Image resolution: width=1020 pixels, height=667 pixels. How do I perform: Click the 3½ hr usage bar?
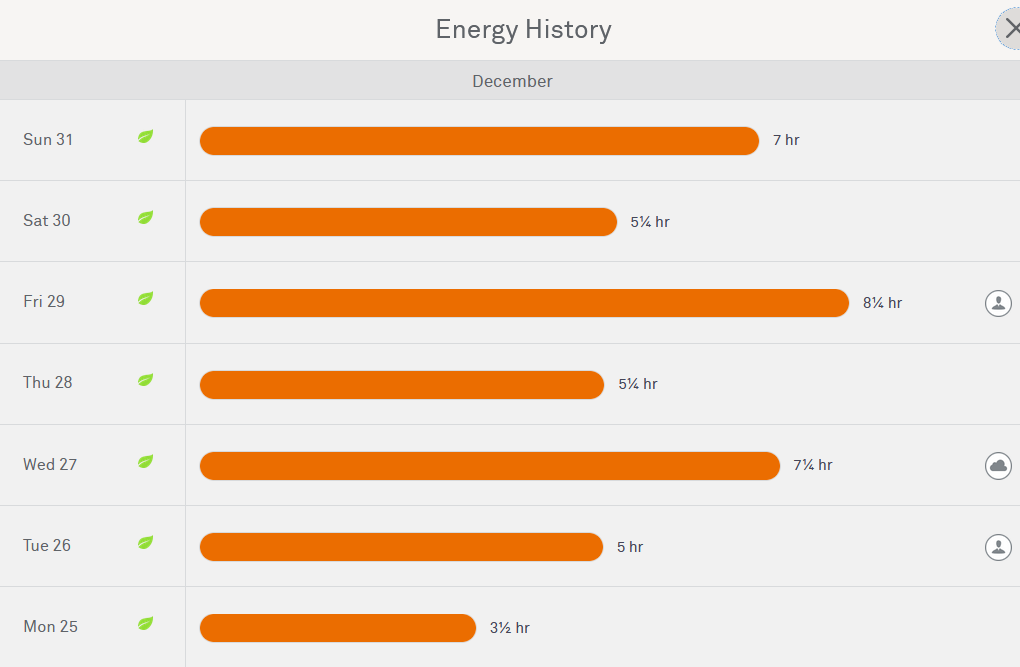pos(338,628)
